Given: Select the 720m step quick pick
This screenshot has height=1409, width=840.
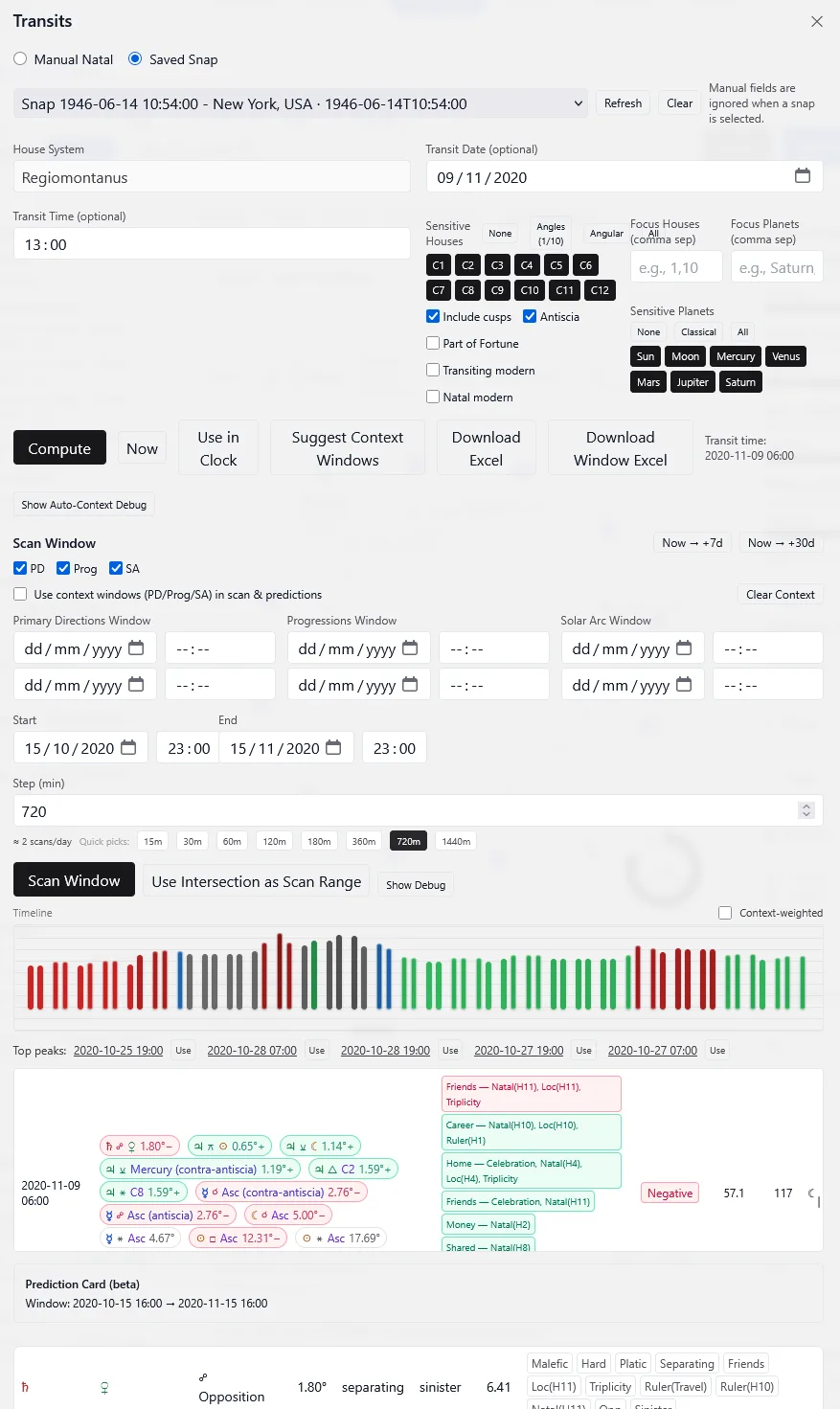Looking at the screenshot, I should pos(408,840).
